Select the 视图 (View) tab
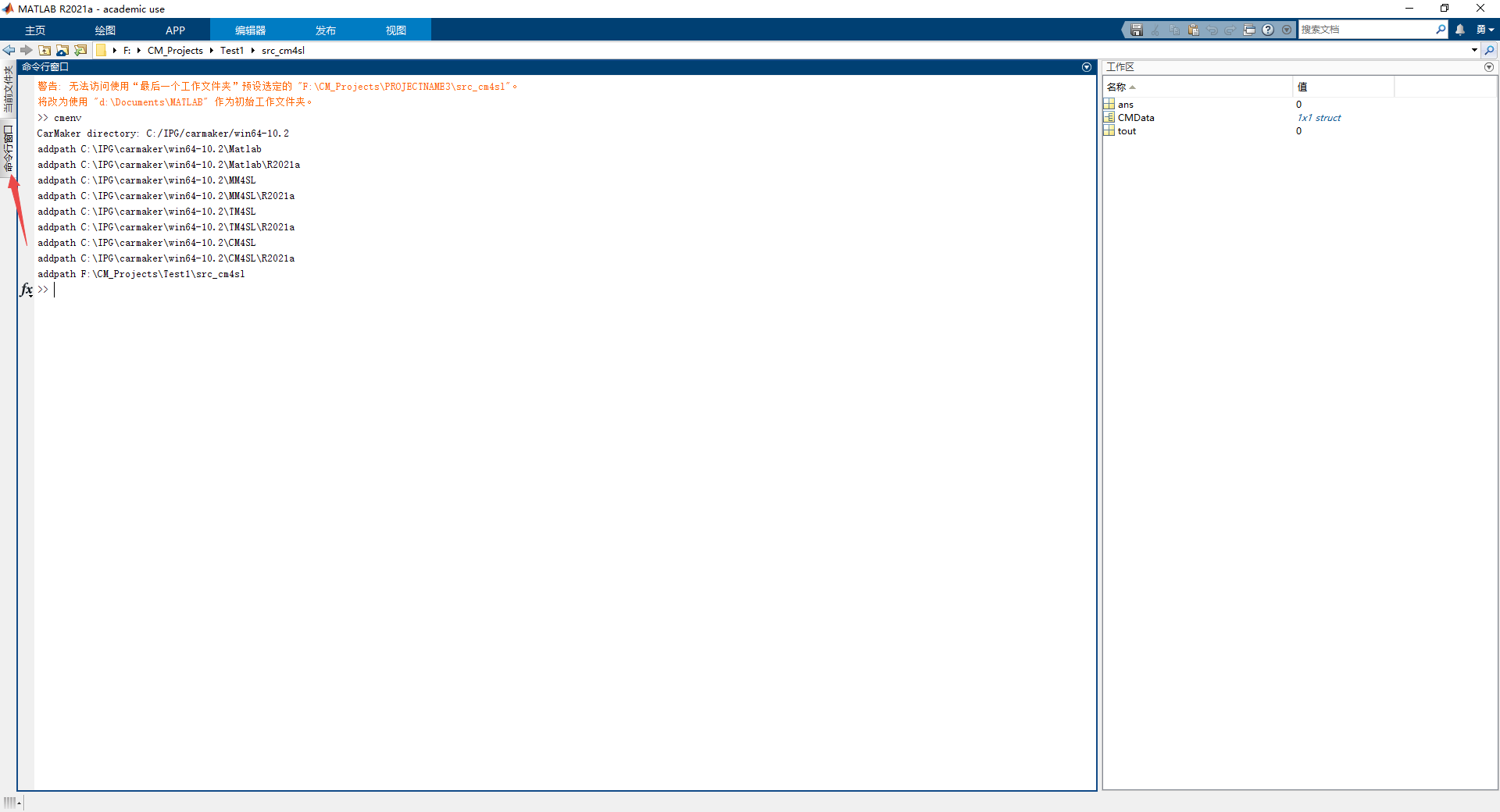The image size is (1500, 812). point(396,30)
